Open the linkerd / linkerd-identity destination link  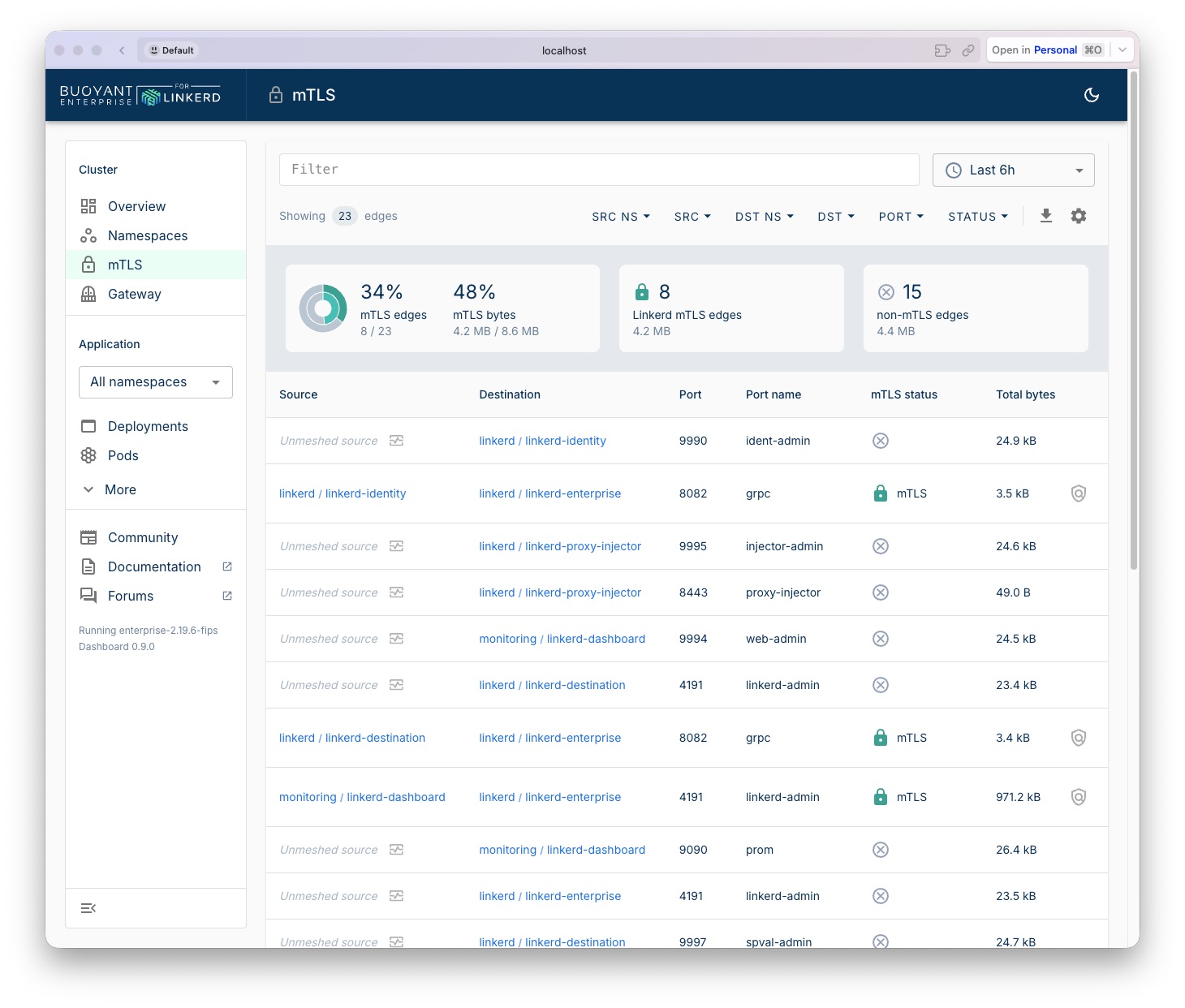click(x=542, y=441)
